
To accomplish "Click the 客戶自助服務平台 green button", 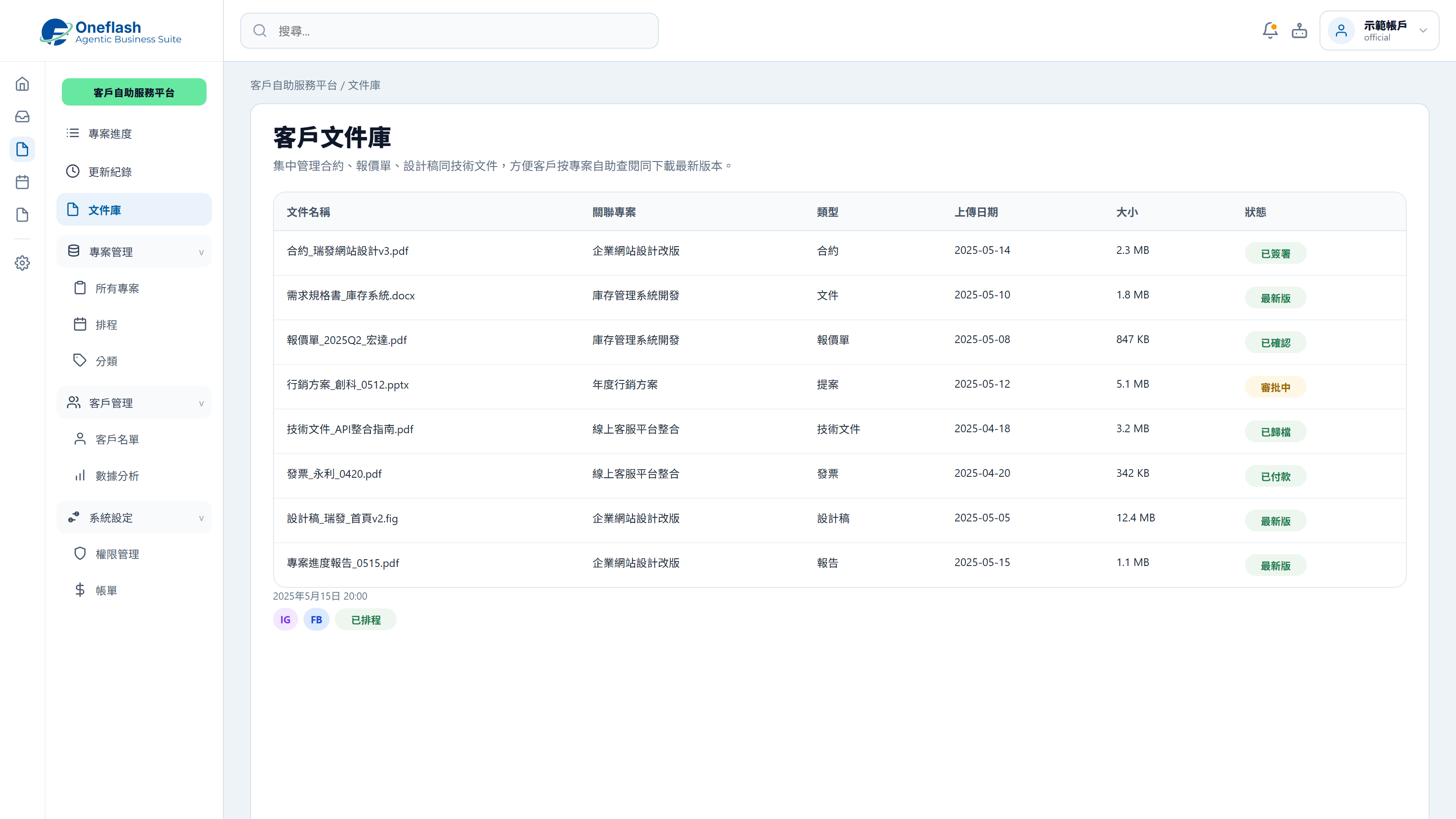I will point(134,92).
